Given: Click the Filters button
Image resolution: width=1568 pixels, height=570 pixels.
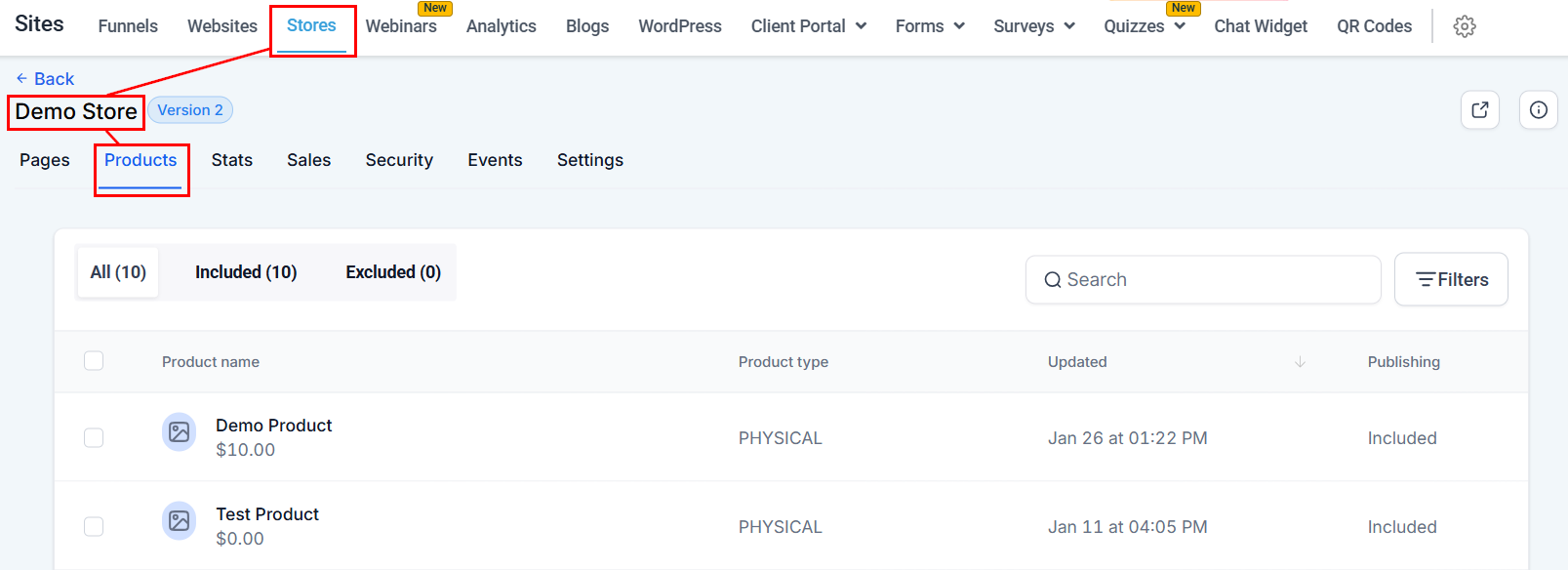Looking at the screenshot, I should coord(1451,279).
